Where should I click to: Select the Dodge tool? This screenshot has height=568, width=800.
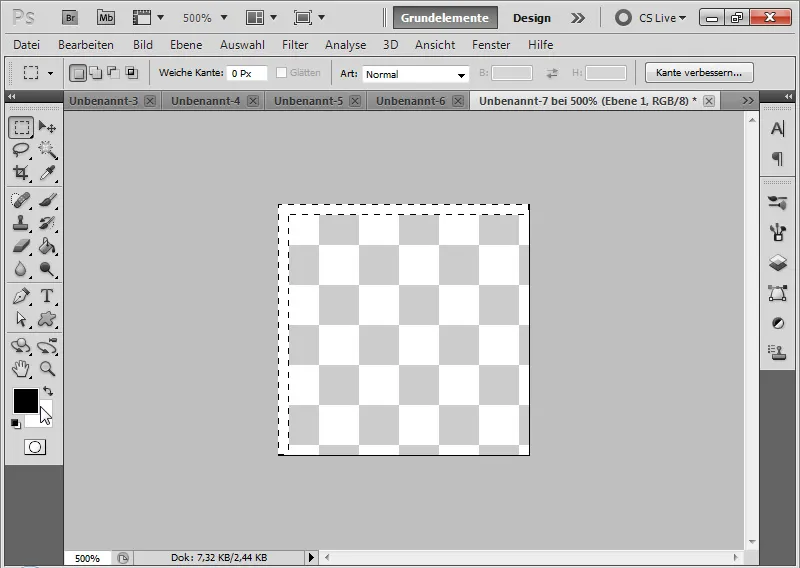pyautogui.click(x=47, y=268)
